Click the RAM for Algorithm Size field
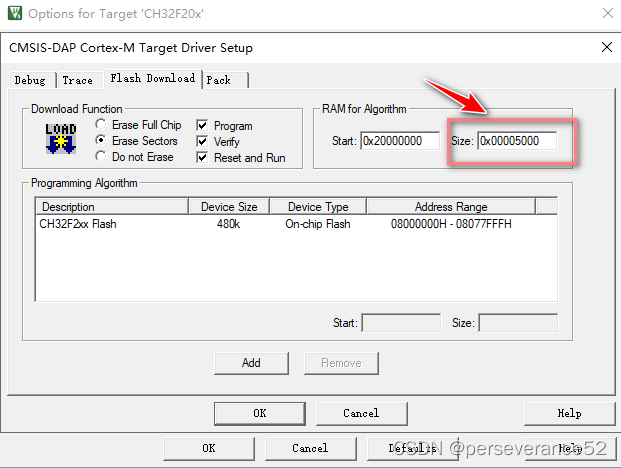The image size is (621, 468). click(x=517, y=141)
